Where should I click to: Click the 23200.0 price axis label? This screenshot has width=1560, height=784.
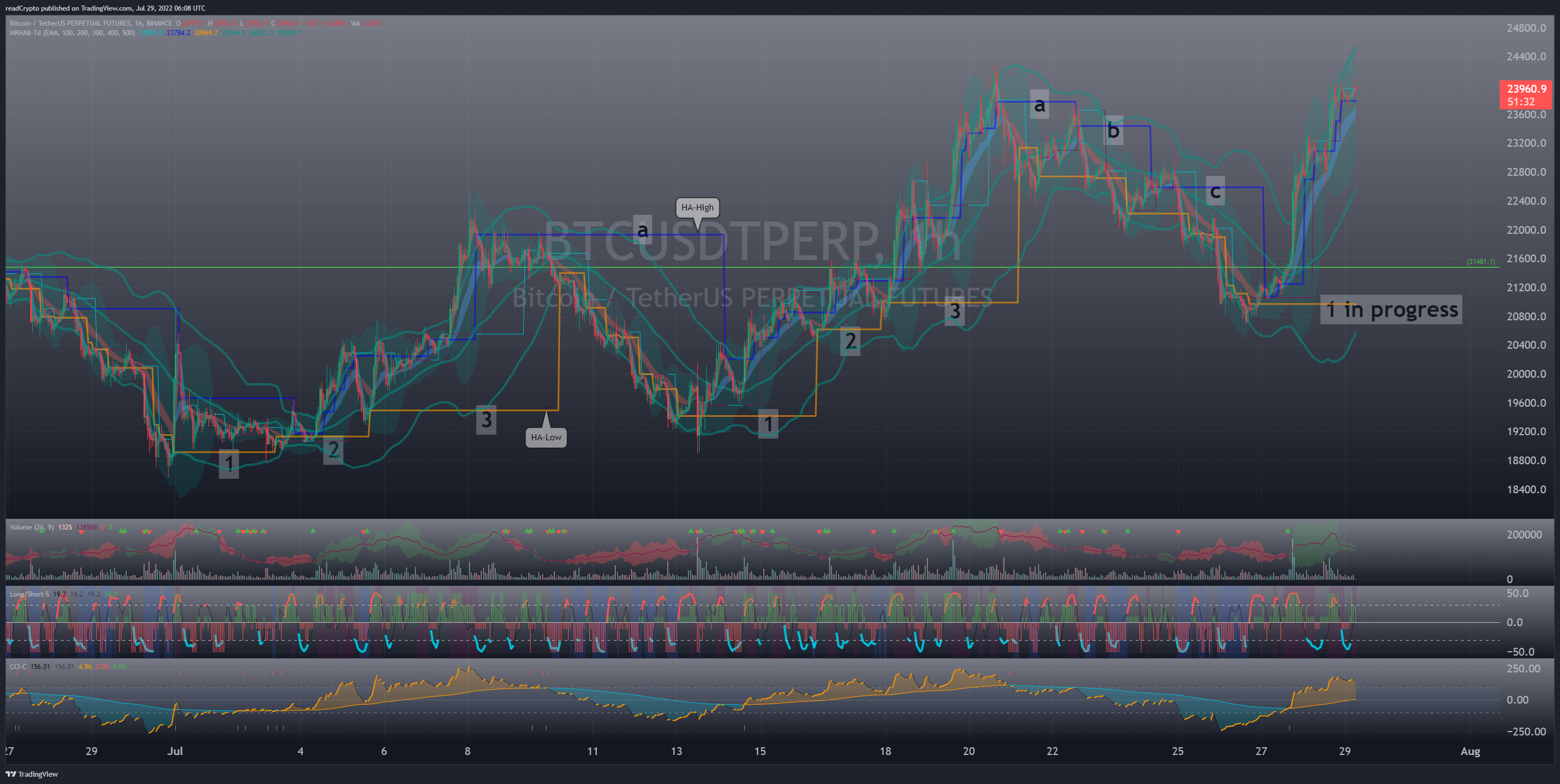coord(1526,143)
